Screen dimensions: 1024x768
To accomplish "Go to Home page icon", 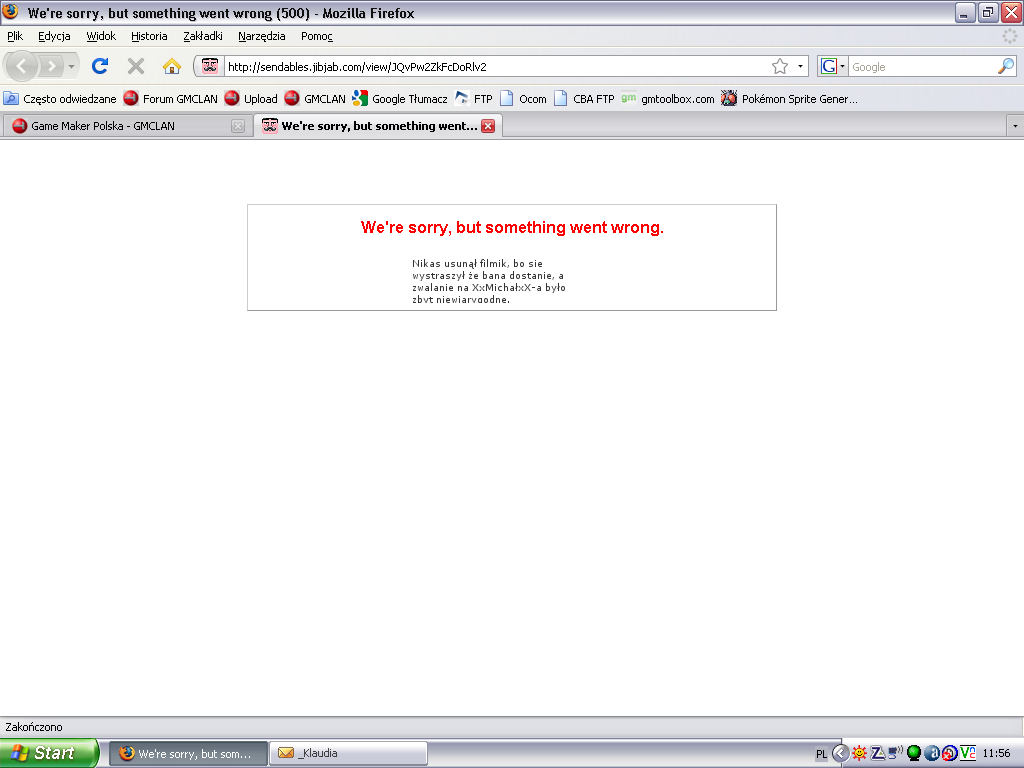I will (172, 66).
